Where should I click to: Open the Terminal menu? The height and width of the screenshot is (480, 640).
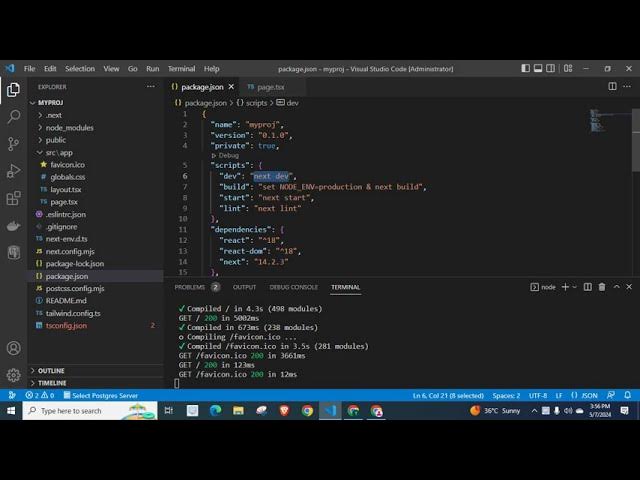(x=182, y=69)
